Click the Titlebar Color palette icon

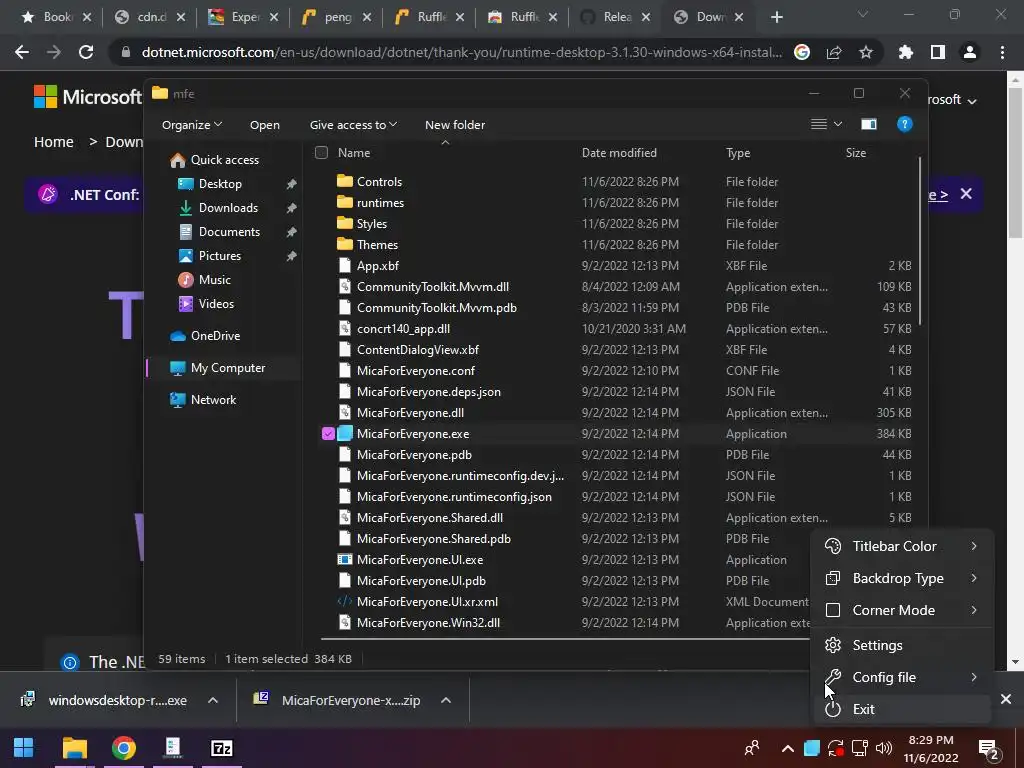click(833, 546)
